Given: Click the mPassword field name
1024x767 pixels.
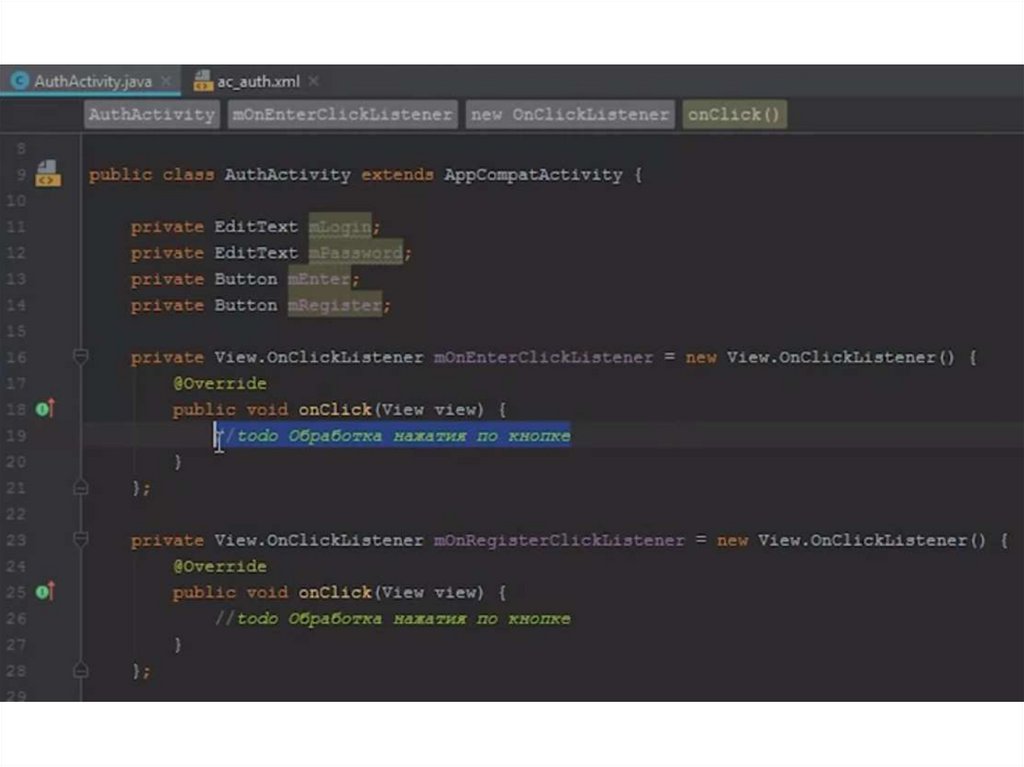Looking at the screenshot, I should pyautogui.click(x=355, y=253).
